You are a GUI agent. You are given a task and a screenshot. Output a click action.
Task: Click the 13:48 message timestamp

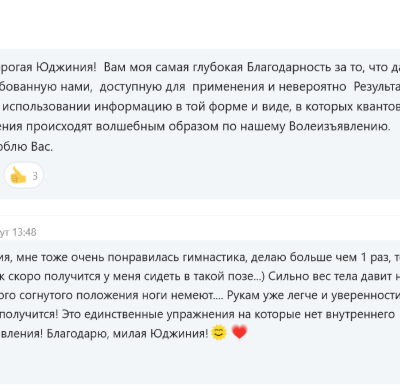tap(24, 232)
